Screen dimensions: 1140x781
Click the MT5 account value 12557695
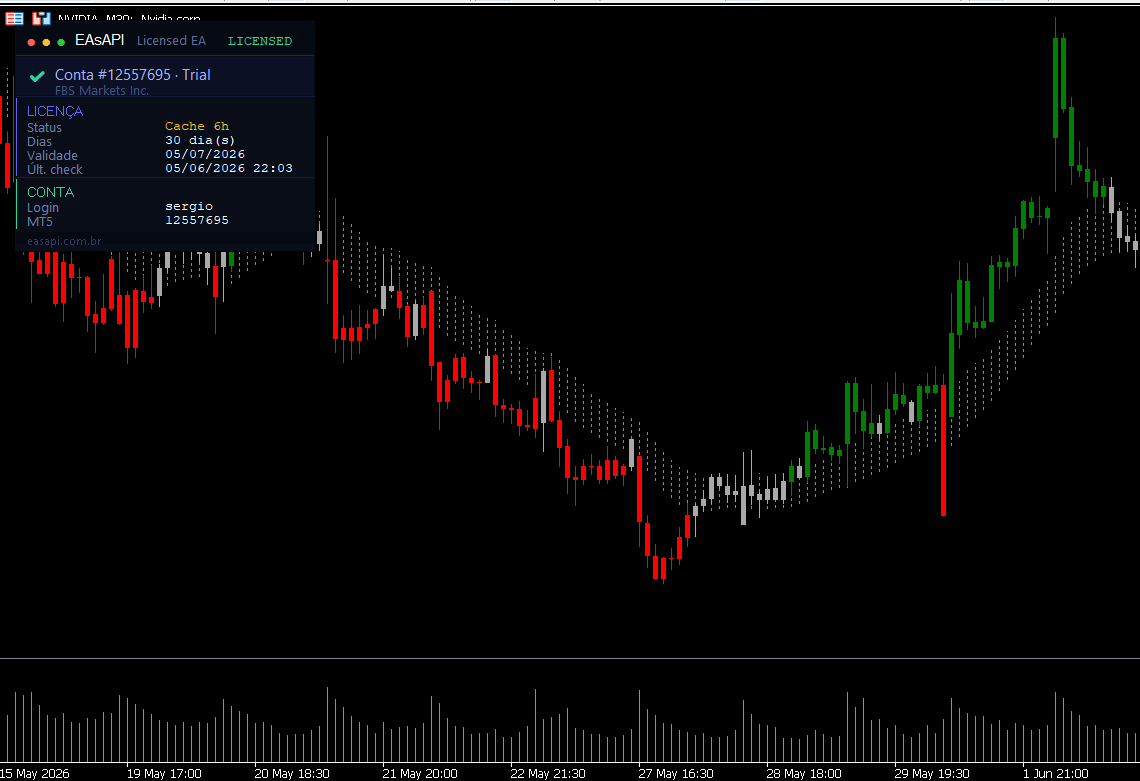point(197,220)
